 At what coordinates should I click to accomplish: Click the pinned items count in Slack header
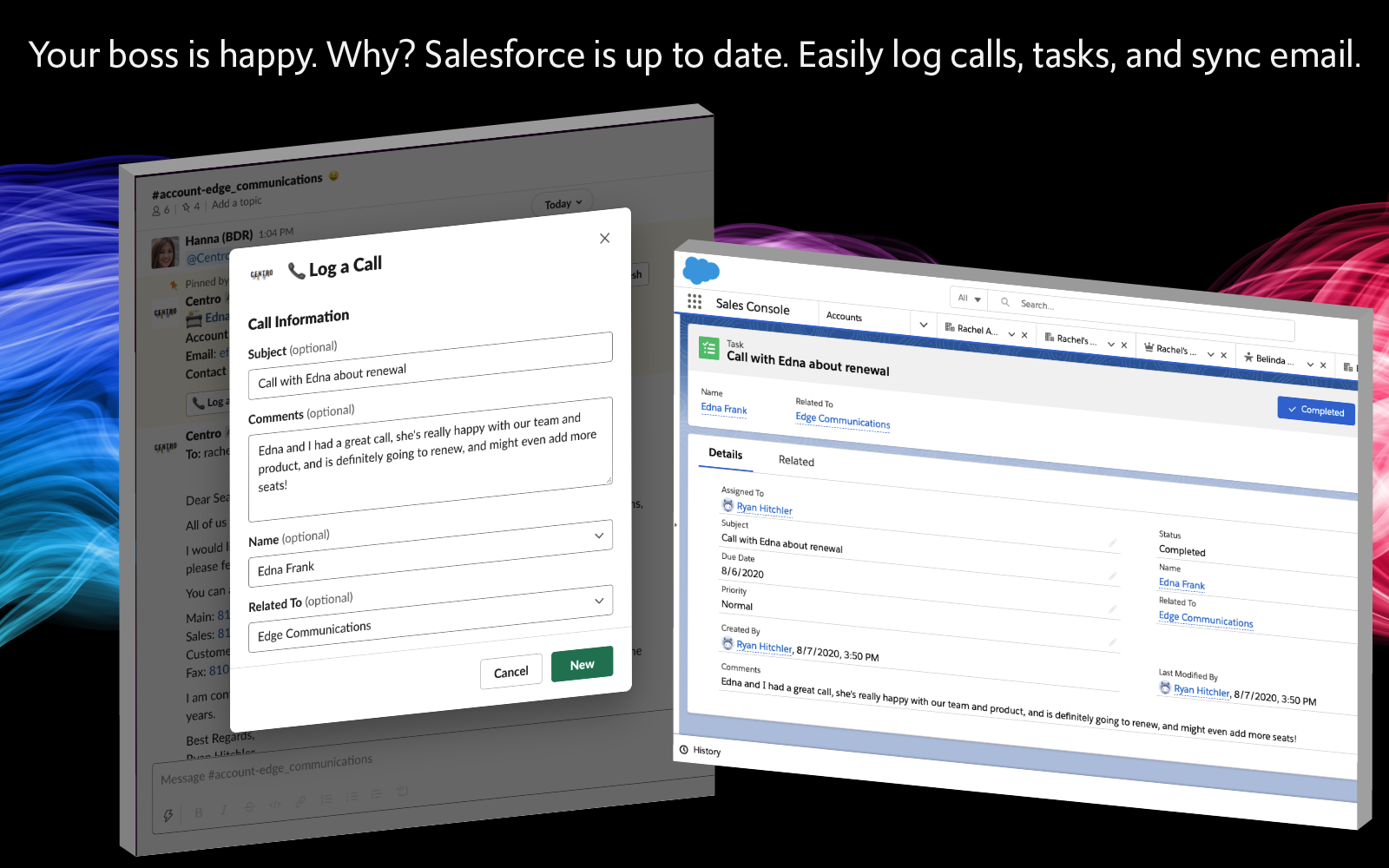[191, 207]
